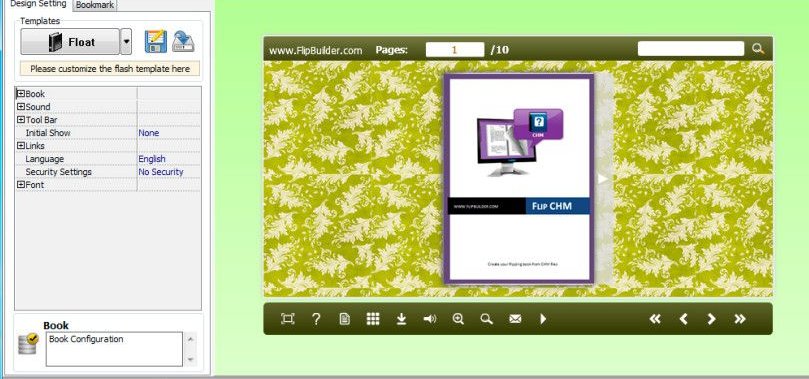Click the page number input field

point(455,50)
